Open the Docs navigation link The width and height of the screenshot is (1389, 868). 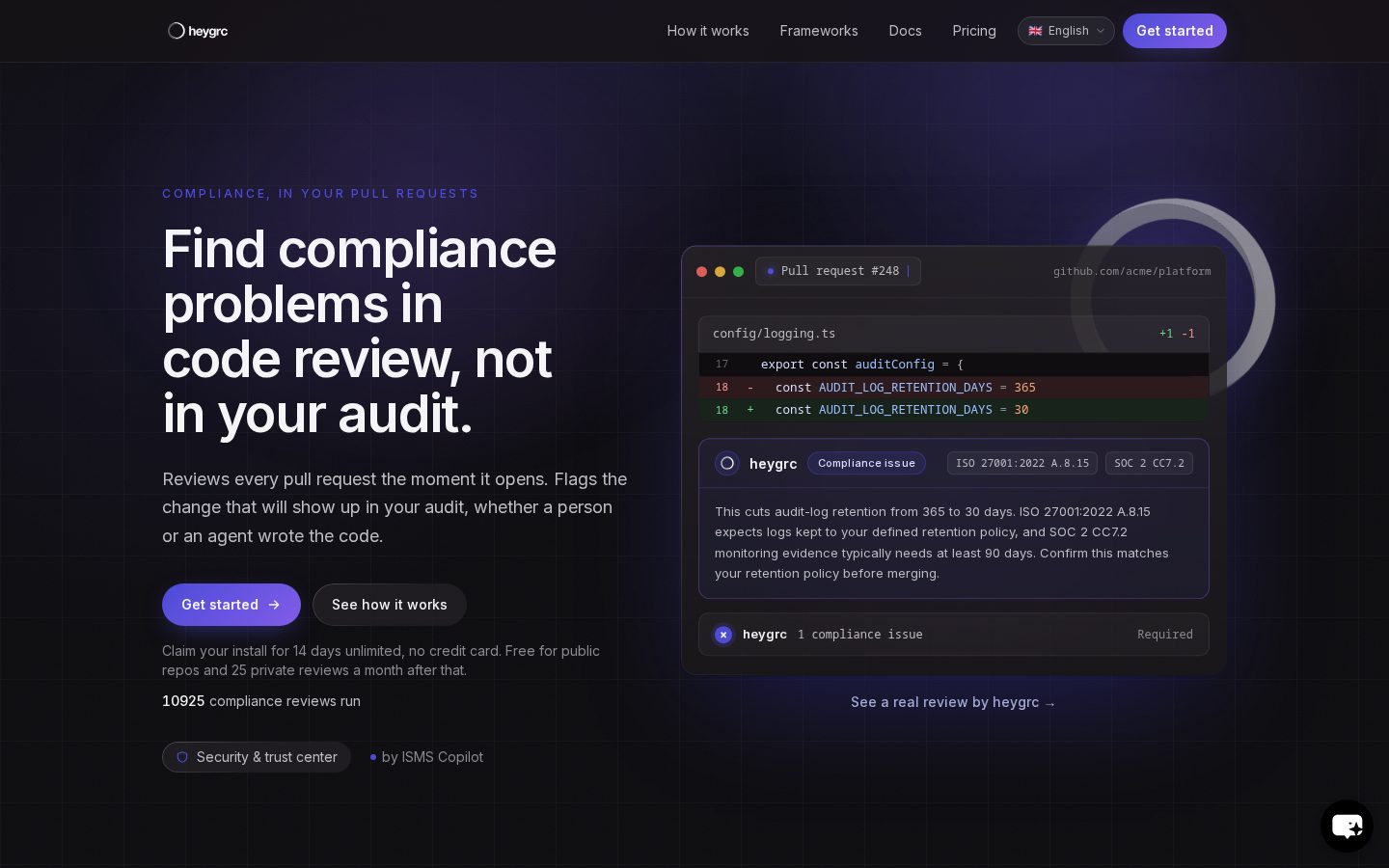[x=905, y=31]
